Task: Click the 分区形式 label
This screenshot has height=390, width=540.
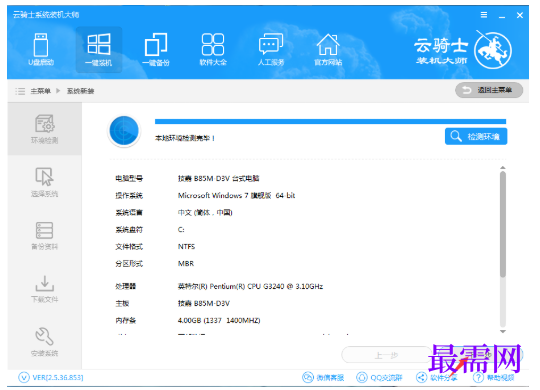Action: click(129, 264)
